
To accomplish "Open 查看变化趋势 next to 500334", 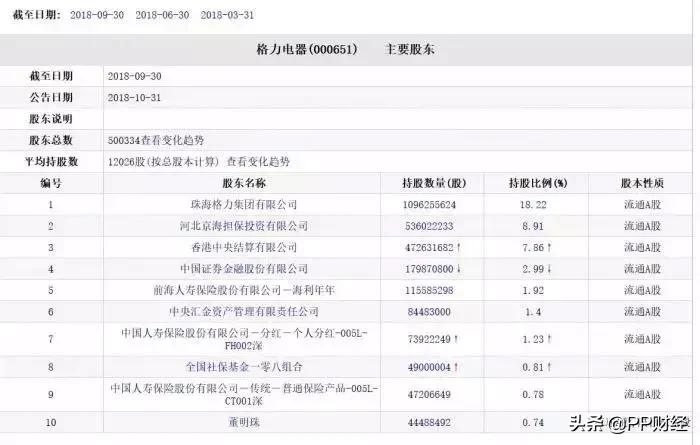I will tap(173, 141).
